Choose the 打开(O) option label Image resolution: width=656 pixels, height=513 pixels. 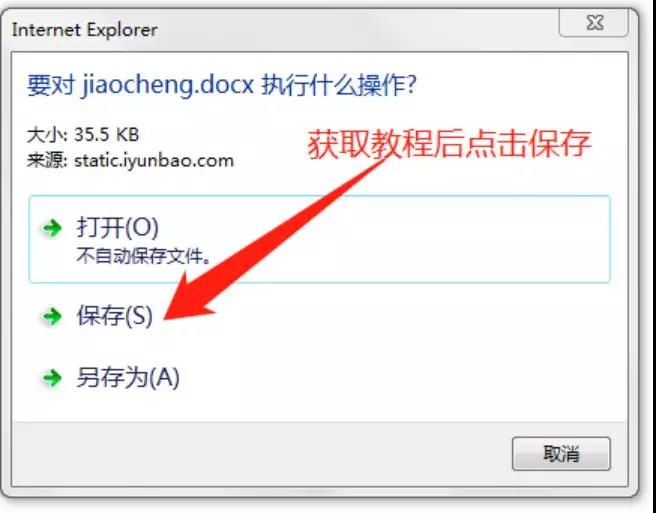tap(118, 228)
